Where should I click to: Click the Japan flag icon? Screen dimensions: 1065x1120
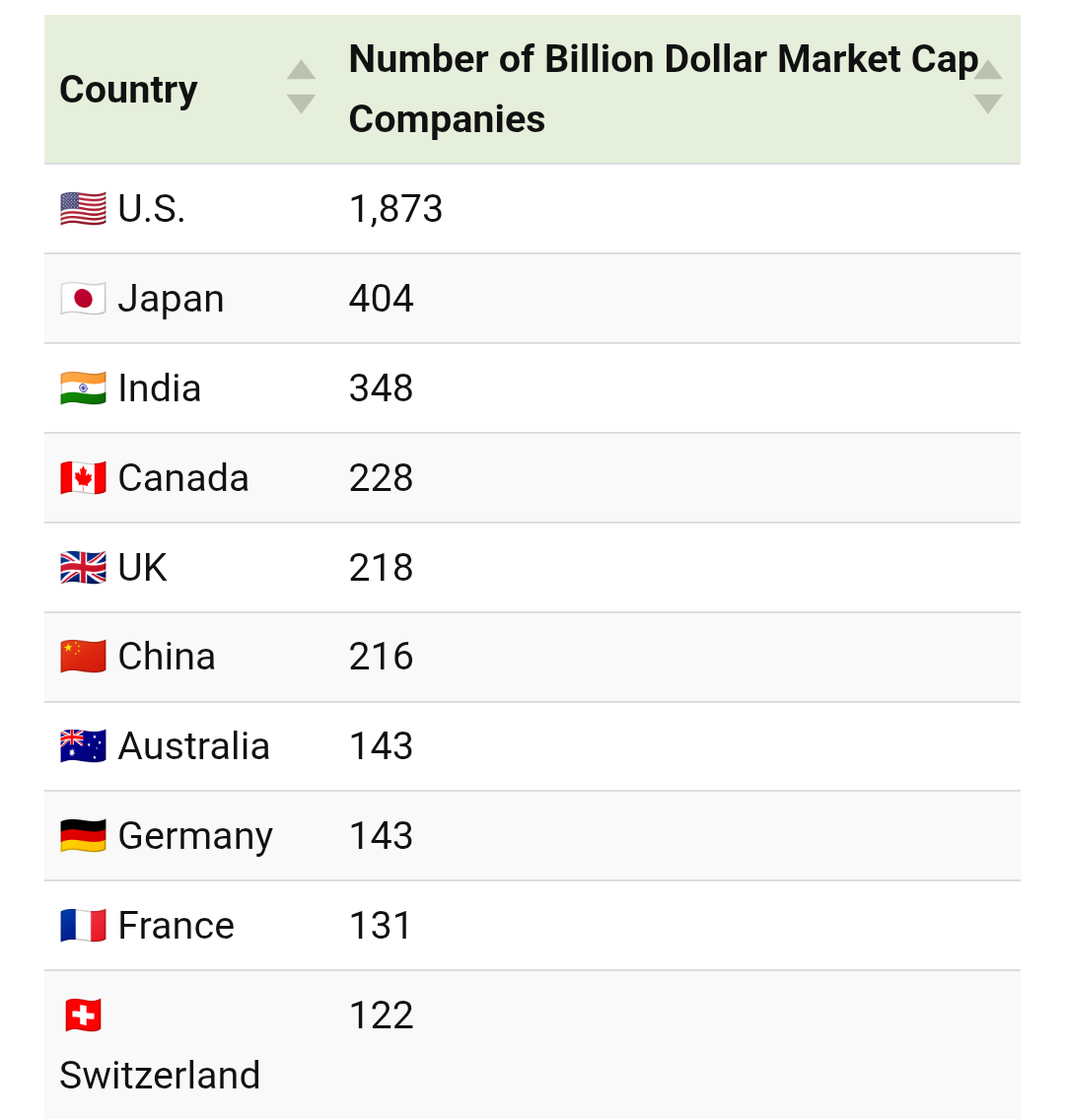click(x=84, y=299)
